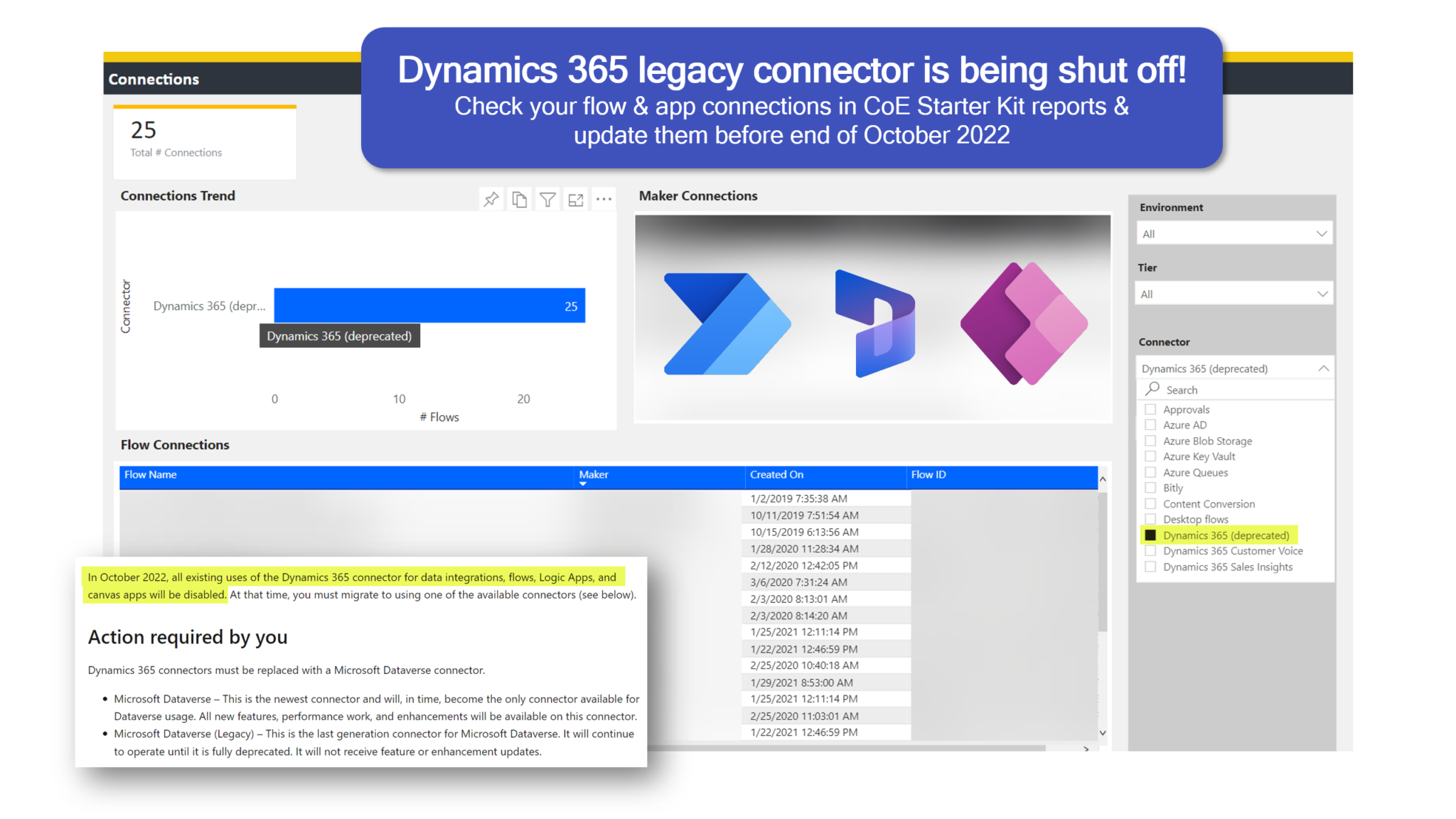
Task: Collapse the Connector dropdown list
Action: click(x=1322, y=368)
